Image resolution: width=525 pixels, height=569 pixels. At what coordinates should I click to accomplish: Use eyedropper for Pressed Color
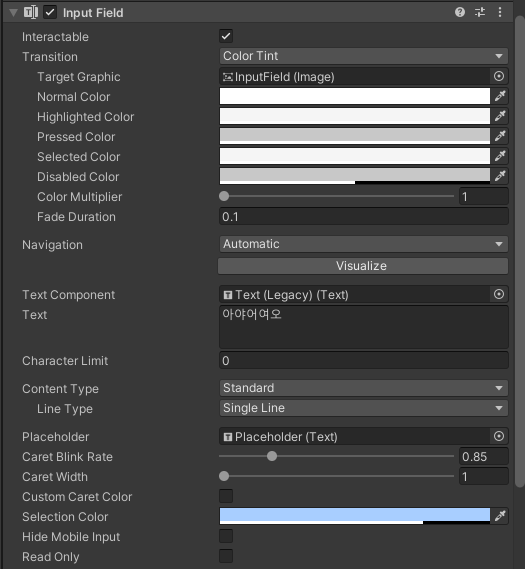[x=500, y=136]
